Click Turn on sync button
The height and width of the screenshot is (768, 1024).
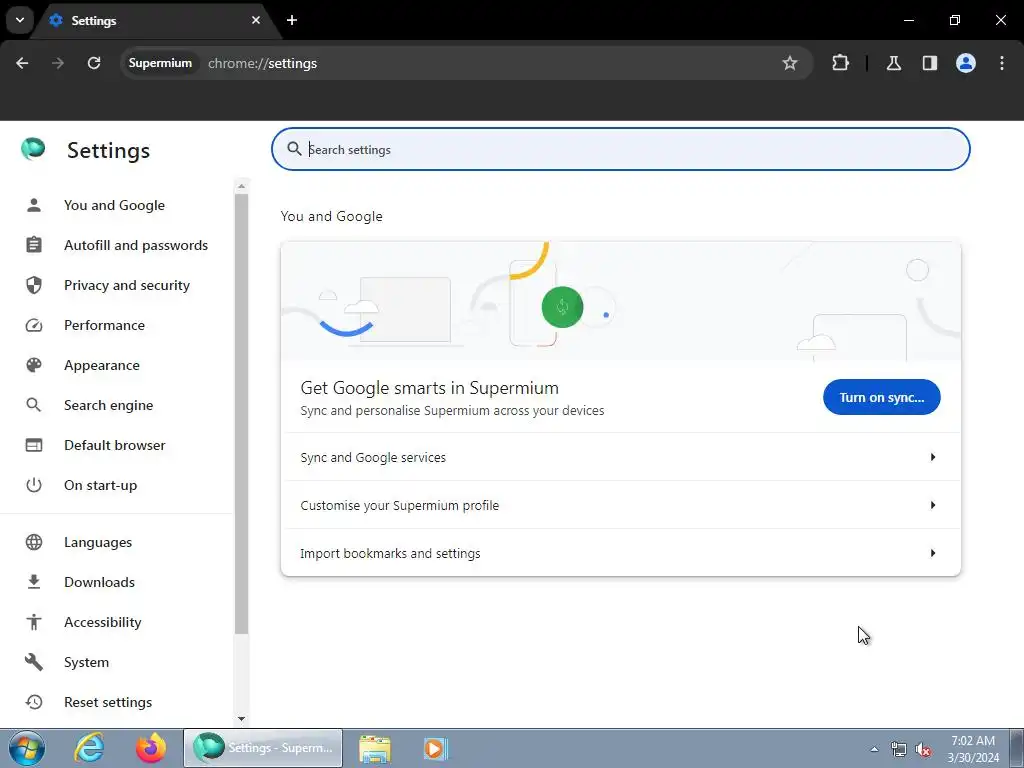coord(882,397)
